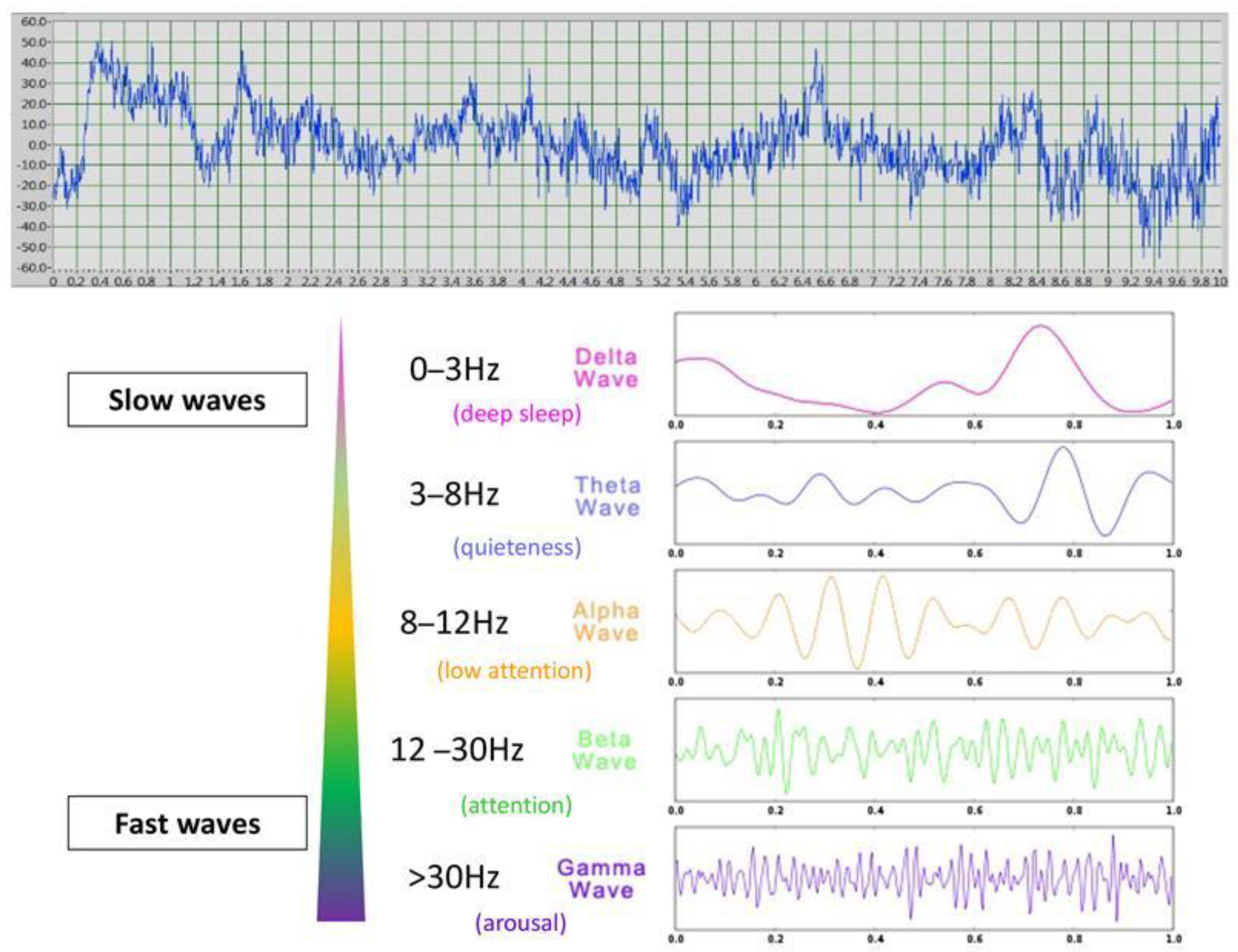
Task: Click the pink delta waveform plot
Action: point(924,364)
